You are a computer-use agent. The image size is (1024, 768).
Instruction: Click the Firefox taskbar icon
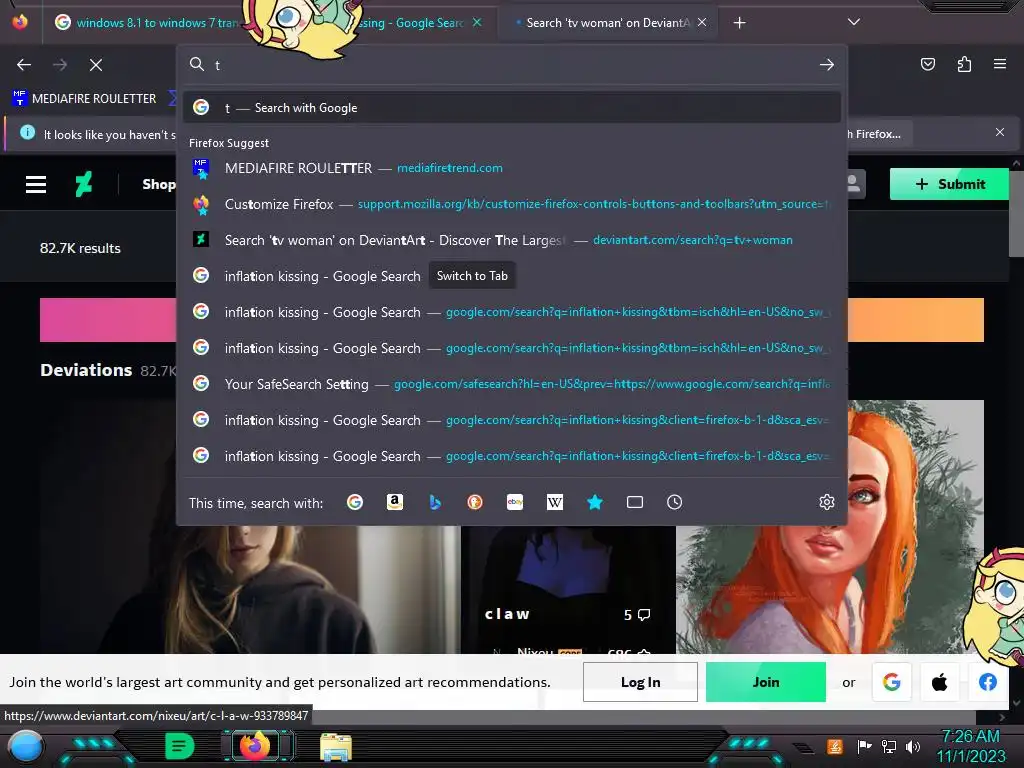click(255, 745)
